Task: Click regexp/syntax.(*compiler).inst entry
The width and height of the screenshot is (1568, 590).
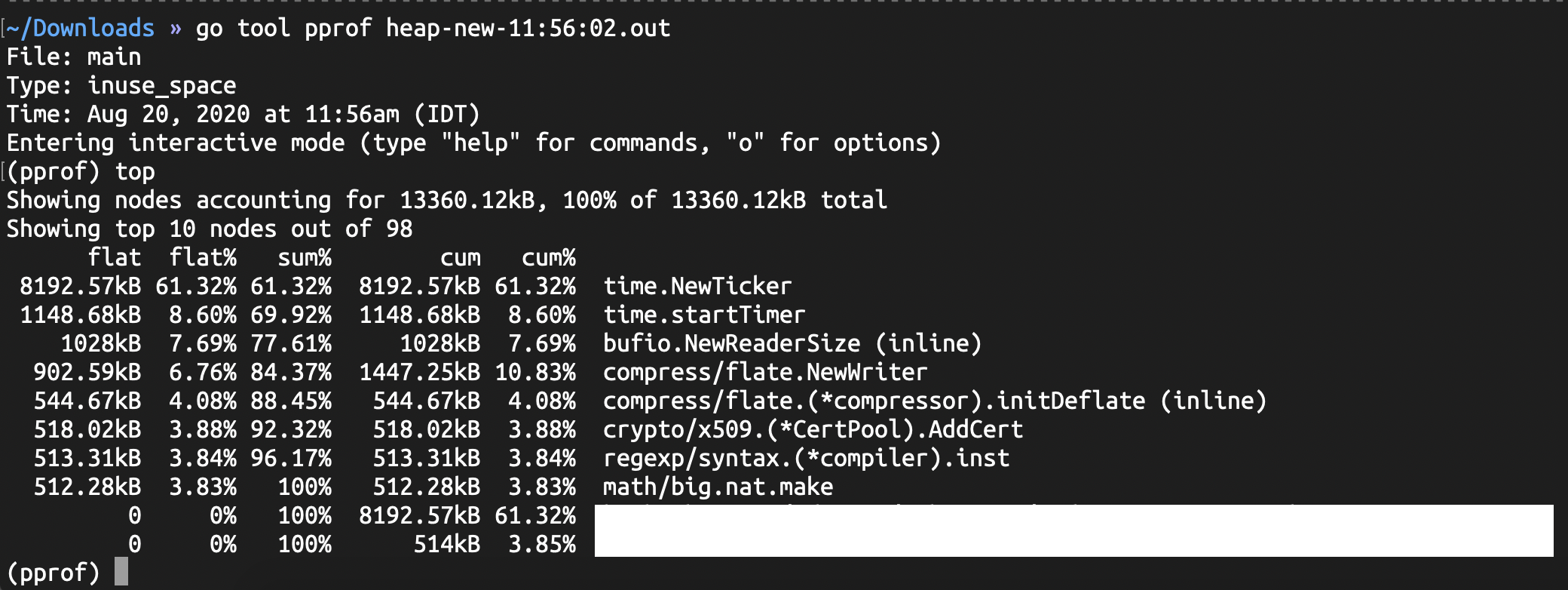Action: (x=806, y=459)
